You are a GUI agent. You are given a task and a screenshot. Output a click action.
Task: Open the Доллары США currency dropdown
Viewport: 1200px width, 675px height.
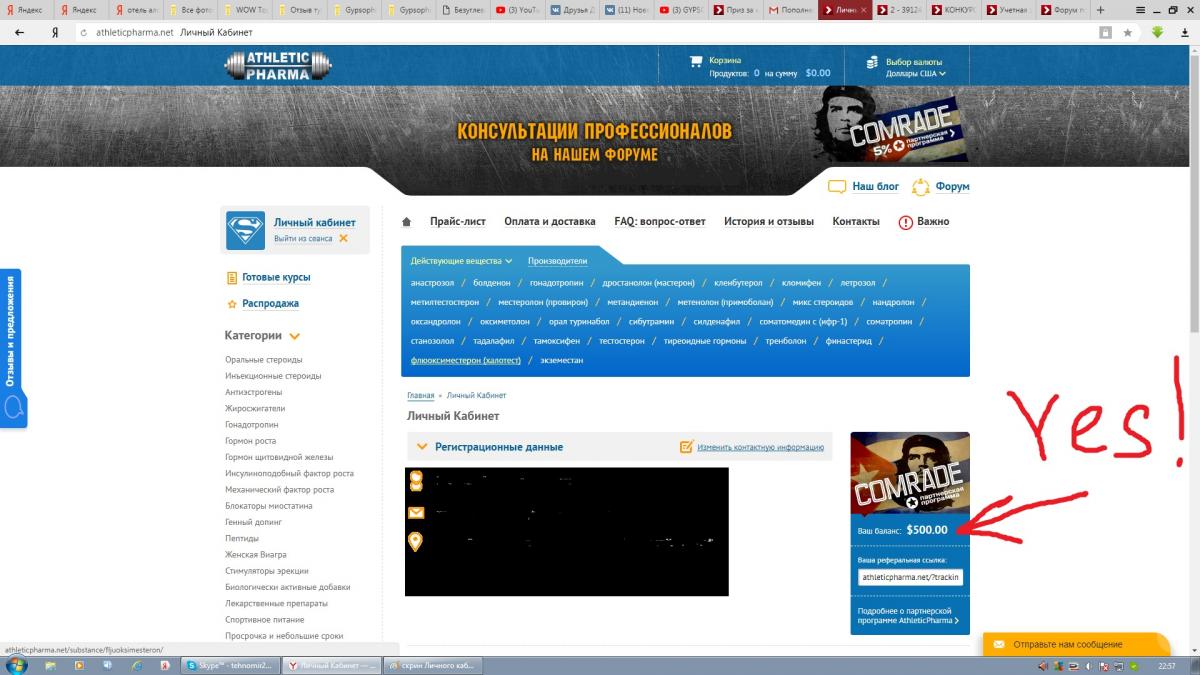tap(914, 74)
